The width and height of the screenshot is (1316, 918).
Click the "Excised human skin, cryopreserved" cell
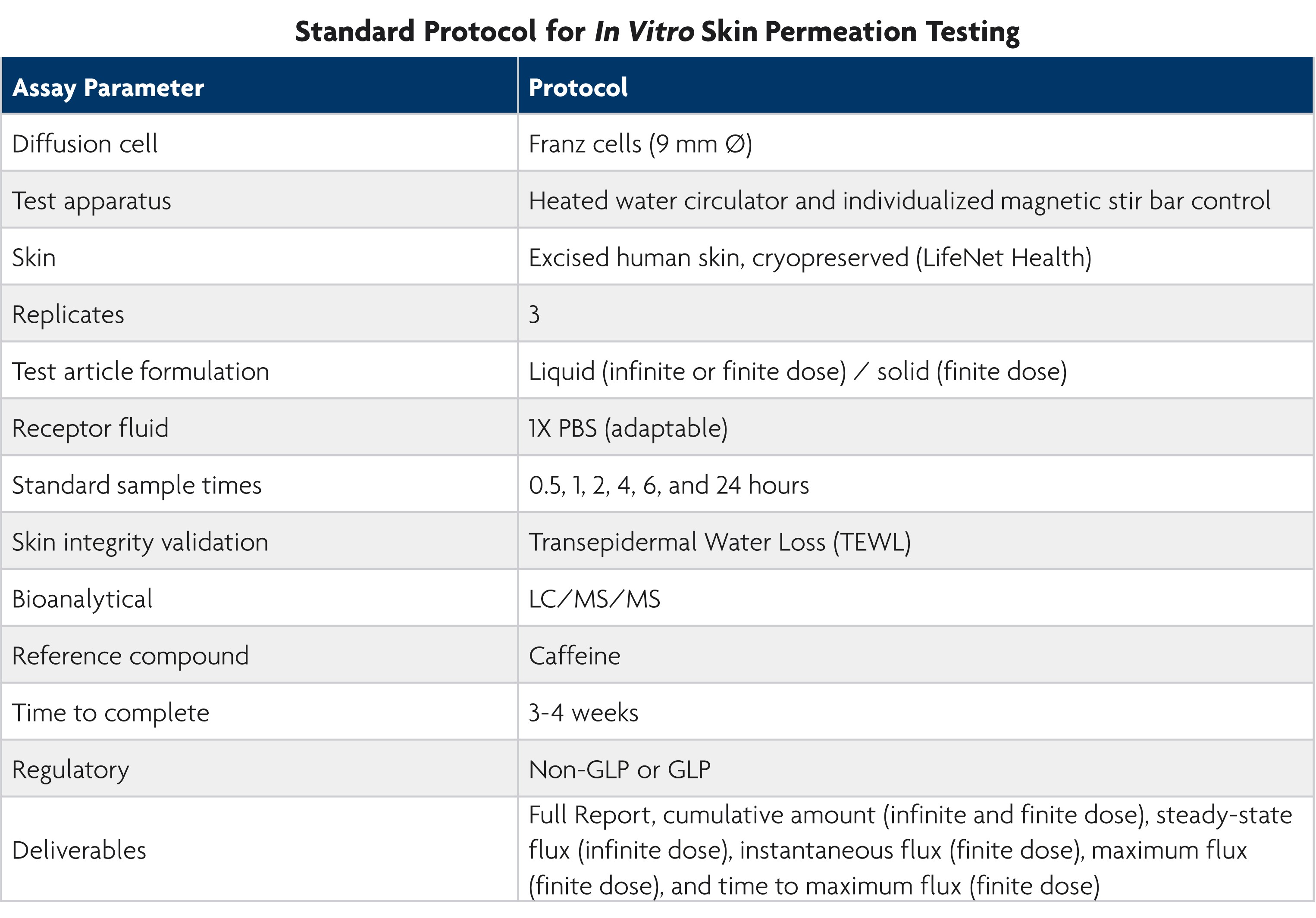pyautogui.click(x=809, y=258)
